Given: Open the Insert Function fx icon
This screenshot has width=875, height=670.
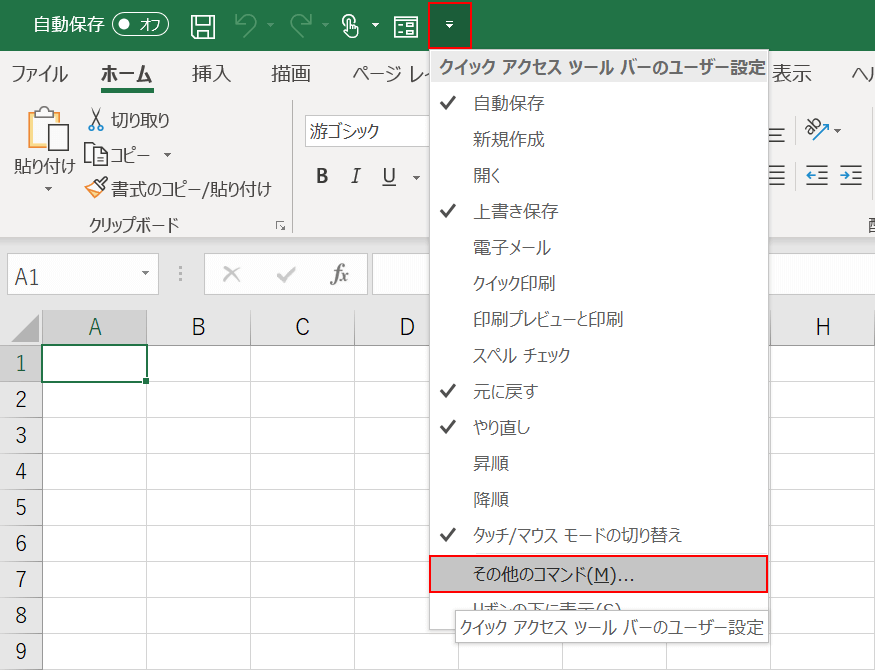Looking at the screenshot, I should (x=338, y=273).
